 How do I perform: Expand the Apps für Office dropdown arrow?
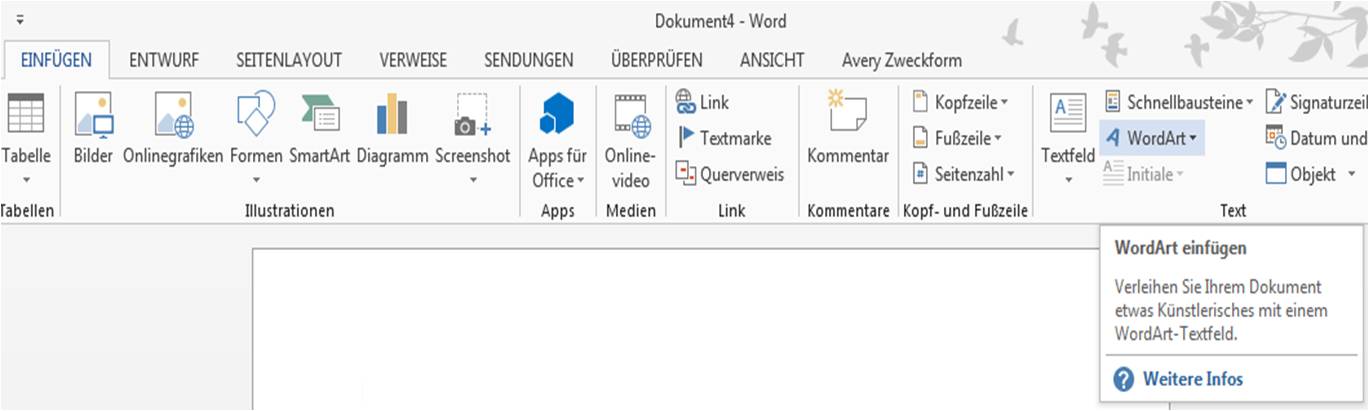[x=581, y=181]
